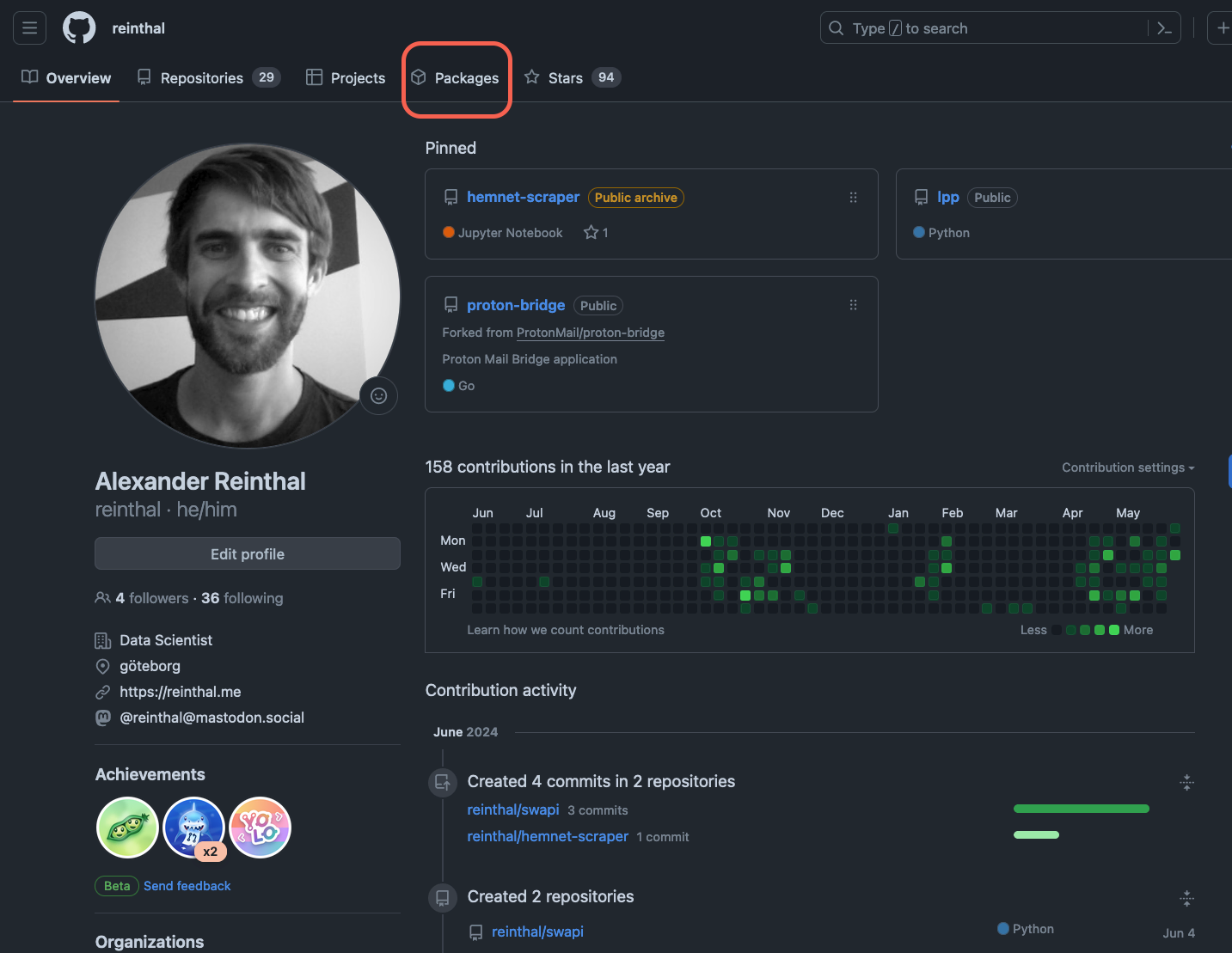Click Repositories count badge 29
Image resolution: width=1232 pixels, height=953 pixels.
267,77
